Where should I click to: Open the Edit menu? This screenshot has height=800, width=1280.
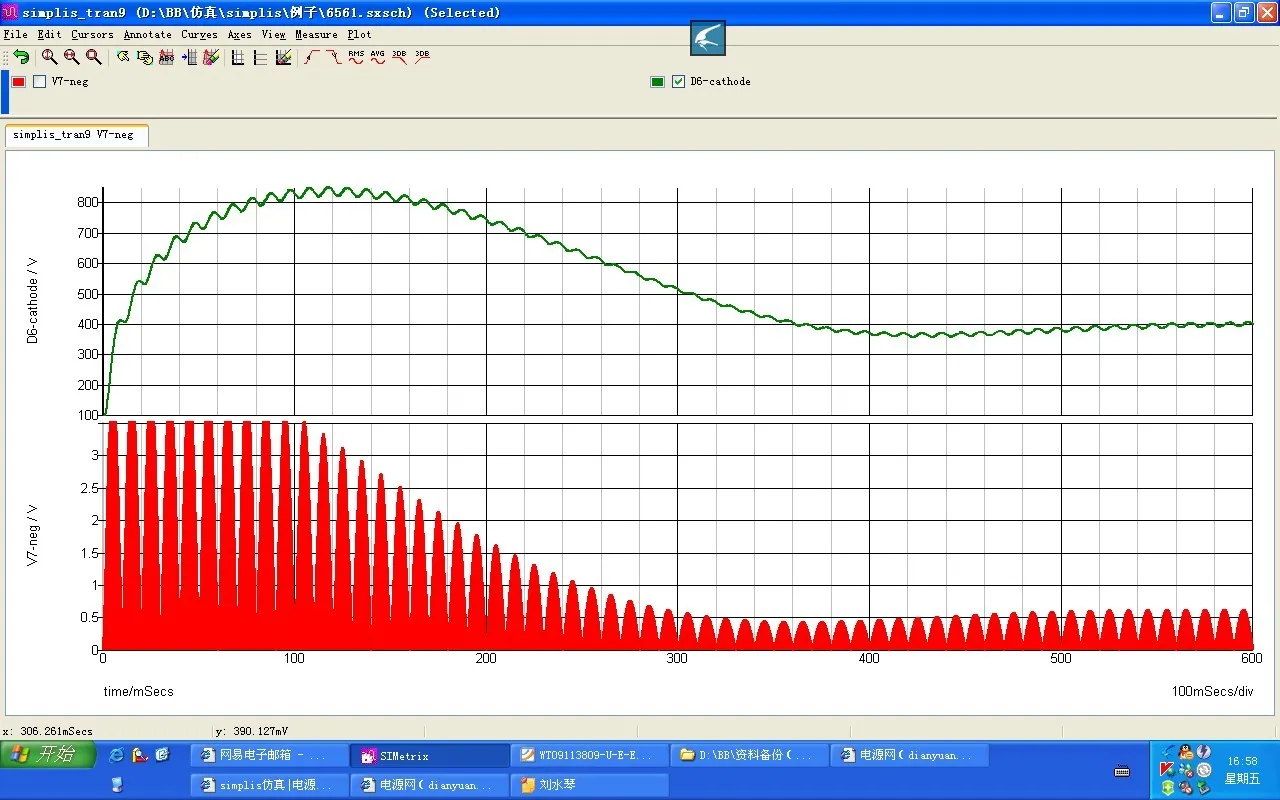(x=49, y=34)
